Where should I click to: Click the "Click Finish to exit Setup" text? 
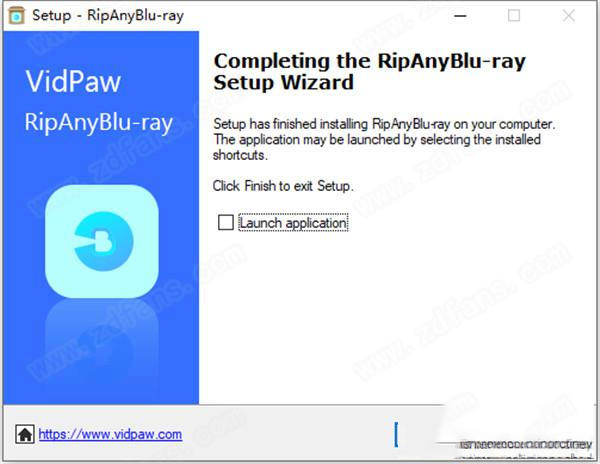coord(284,186)
